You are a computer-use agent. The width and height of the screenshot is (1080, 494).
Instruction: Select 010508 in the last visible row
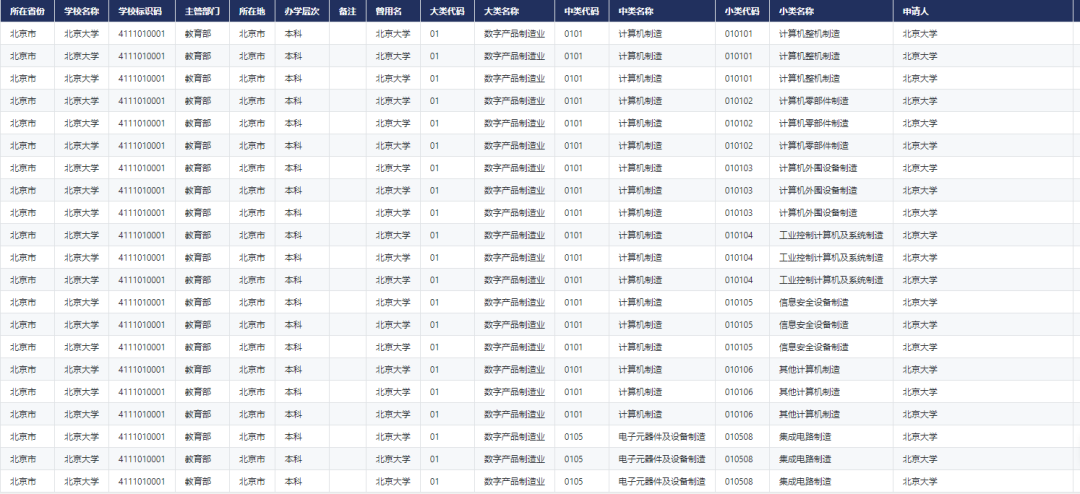[x=738, y=481]
